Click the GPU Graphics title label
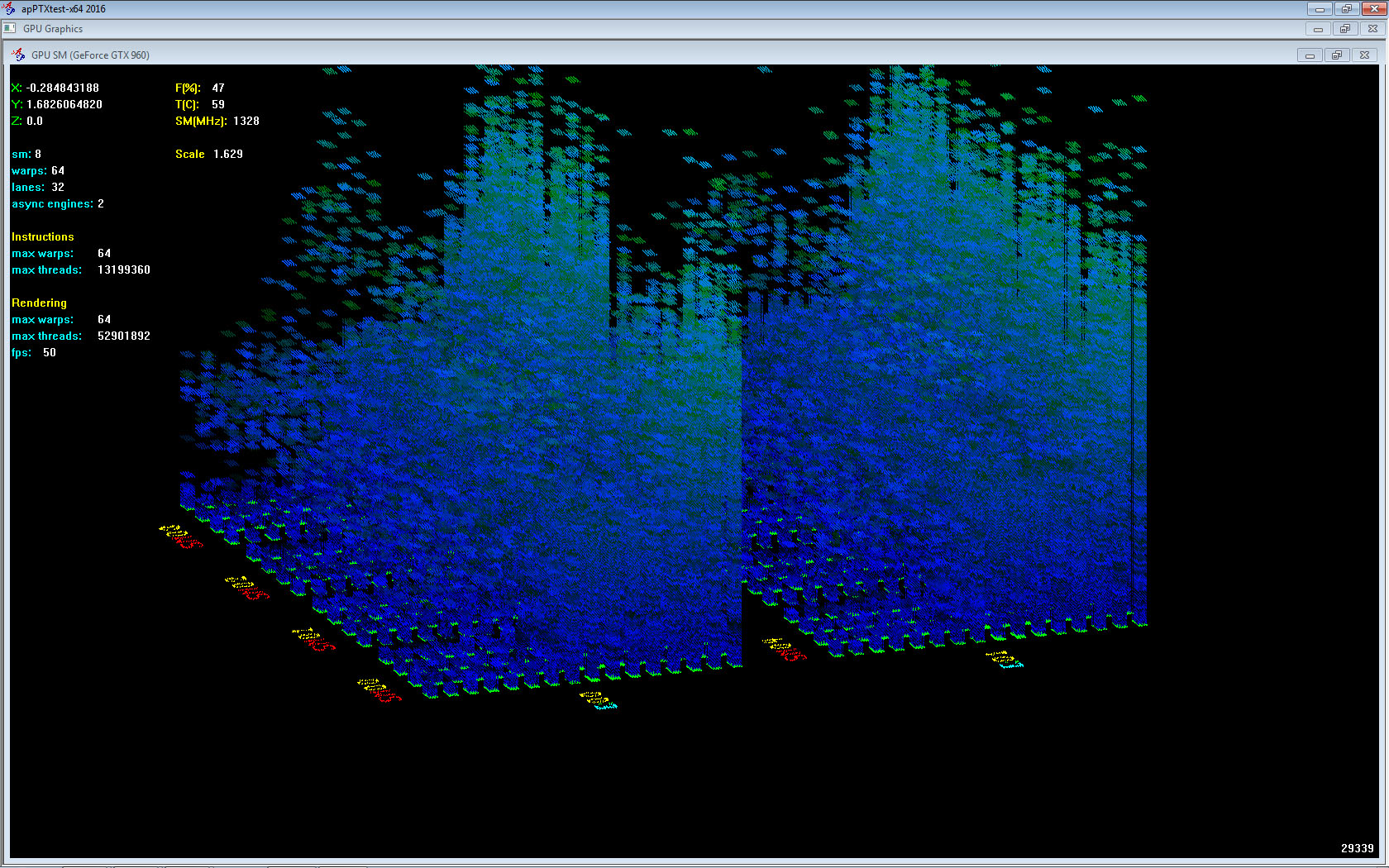This screenshot has width=1389, height=868. click(53, 29)
